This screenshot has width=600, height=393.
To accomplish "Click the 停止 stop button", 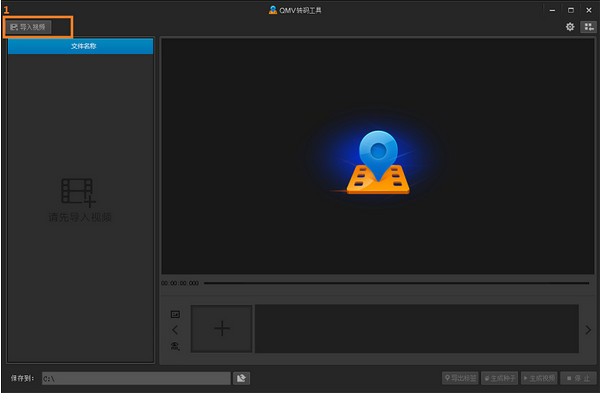I will click(578, 378).
